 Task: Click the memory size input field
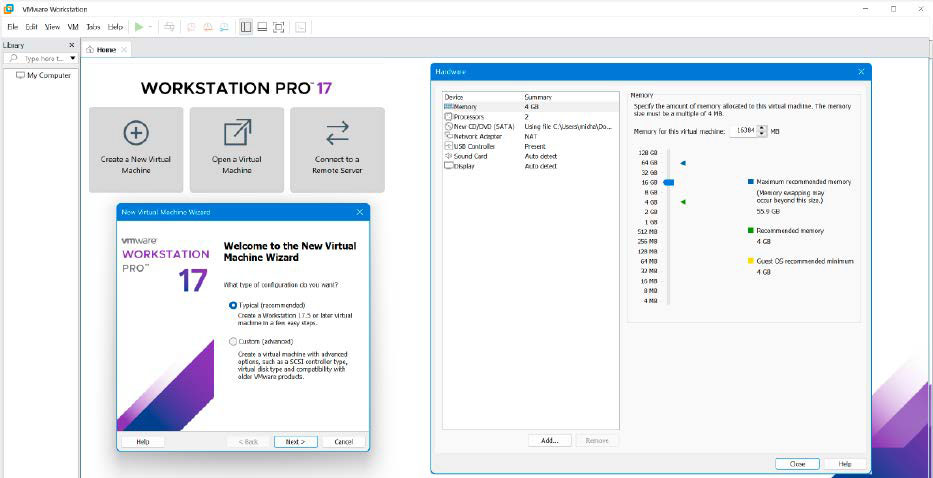click(x=743, y=131)
